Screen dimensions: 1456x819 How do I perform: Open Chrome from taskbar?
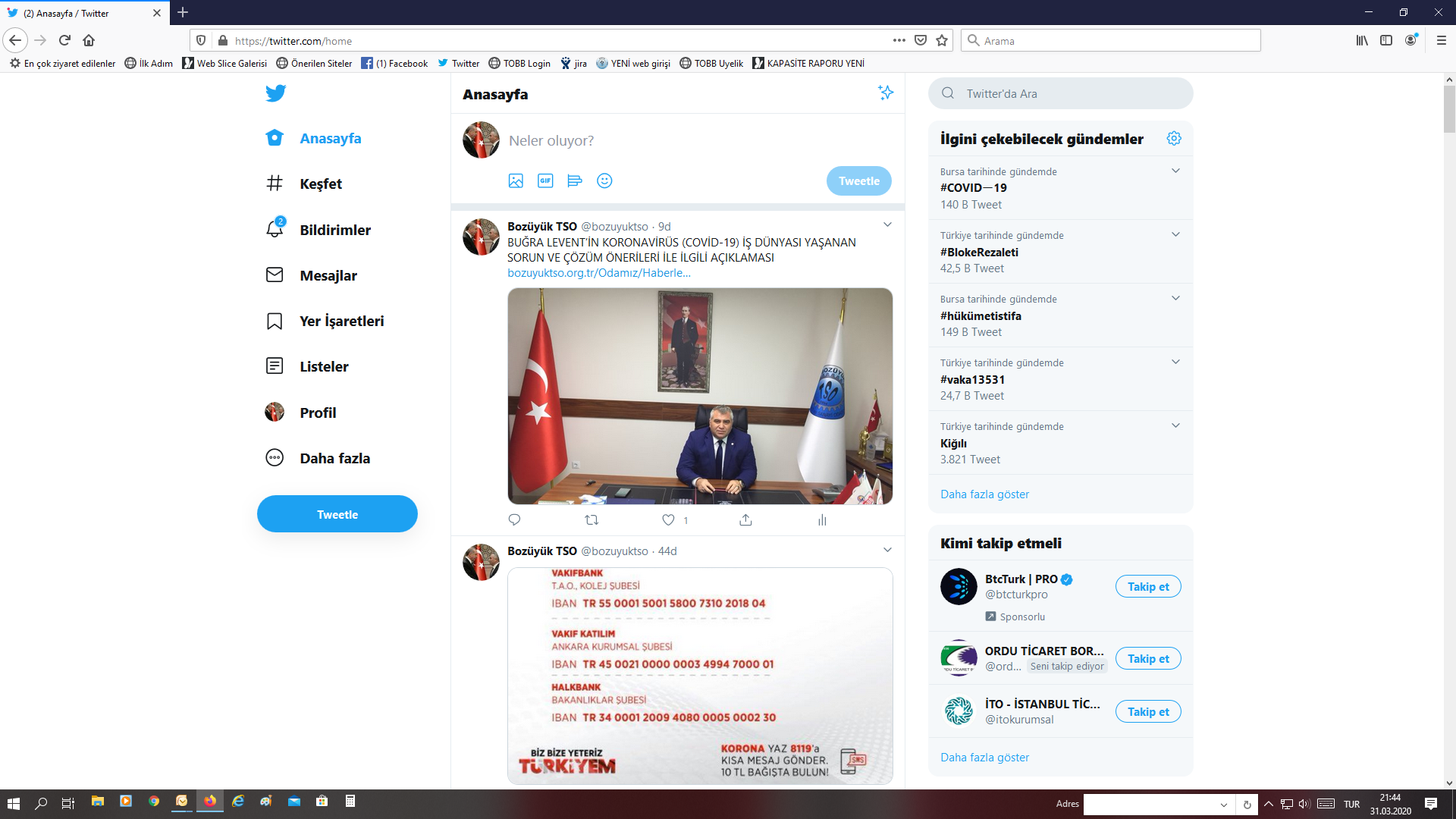click(x=154, y=802)
